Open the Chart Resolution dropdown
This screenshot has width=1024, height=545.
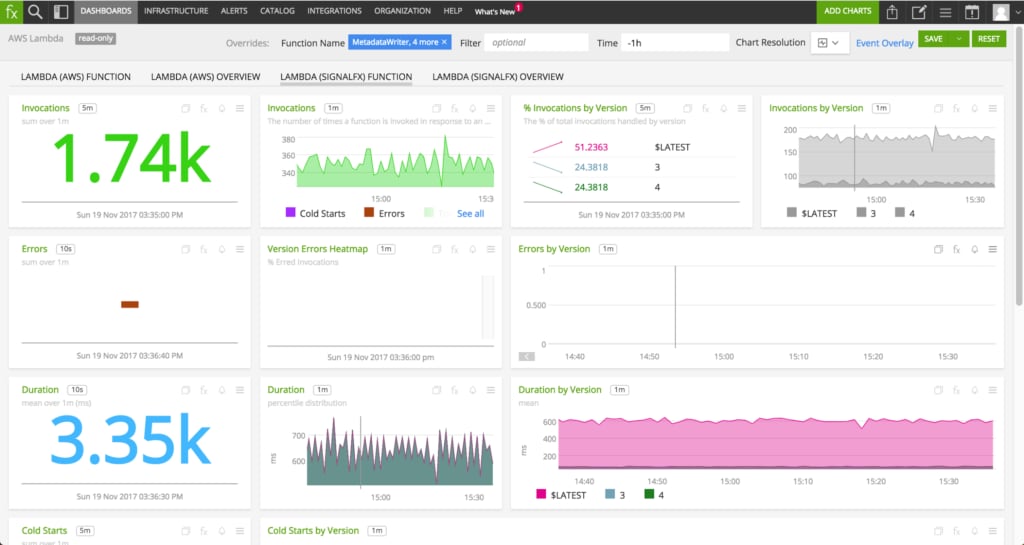pyautogui.click(x=829, y=43)
